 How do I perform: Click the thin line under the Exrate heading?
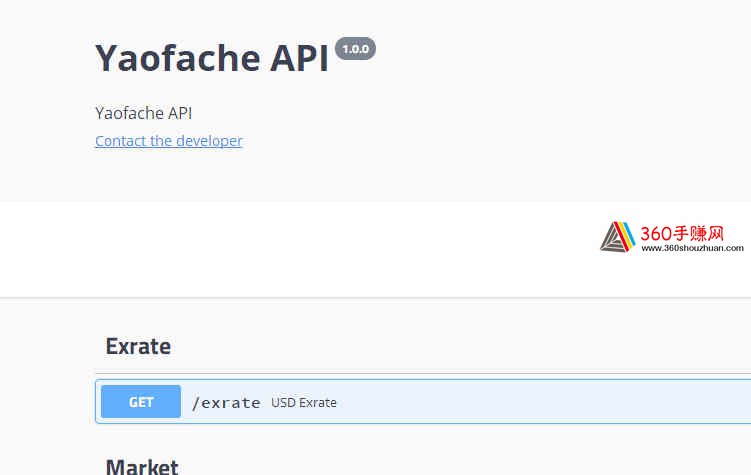tap(423, 373)
